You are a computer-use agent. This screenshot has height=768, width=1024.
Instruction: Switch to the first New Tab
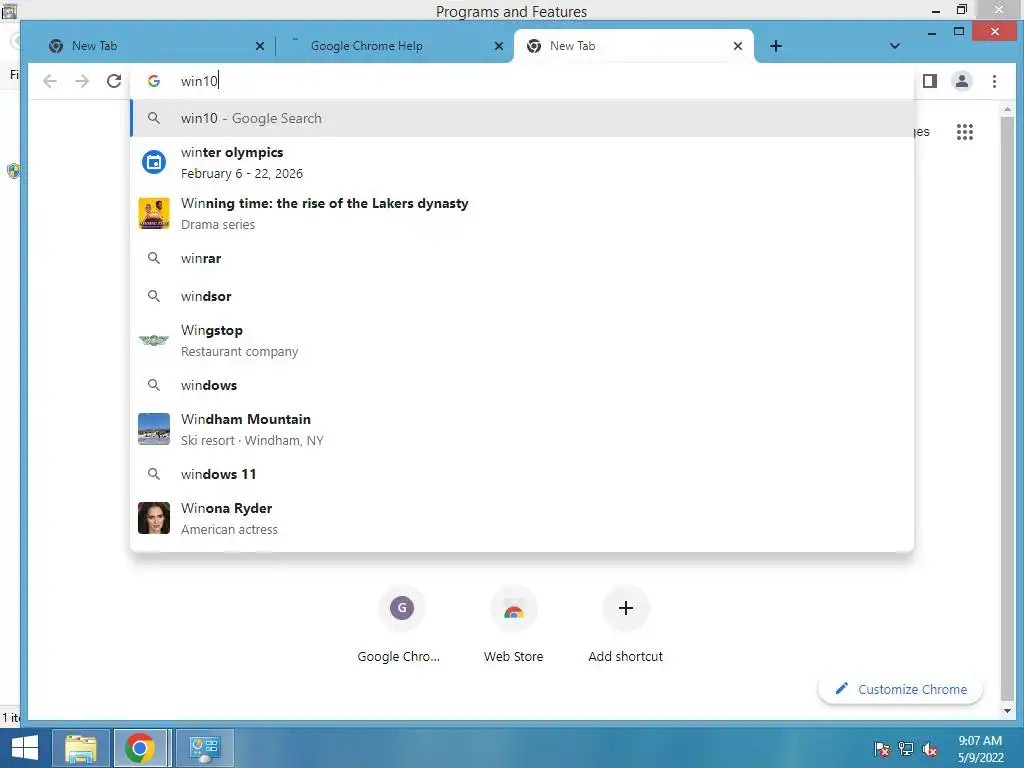(157, 46)
